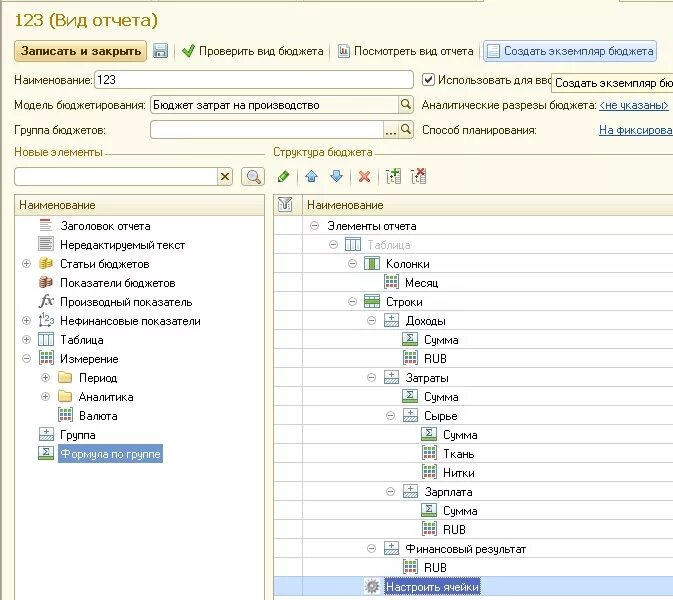This screenshot has height=600, width=673.
Task: Collapse the Доходы group
Action: pos(372,321)
